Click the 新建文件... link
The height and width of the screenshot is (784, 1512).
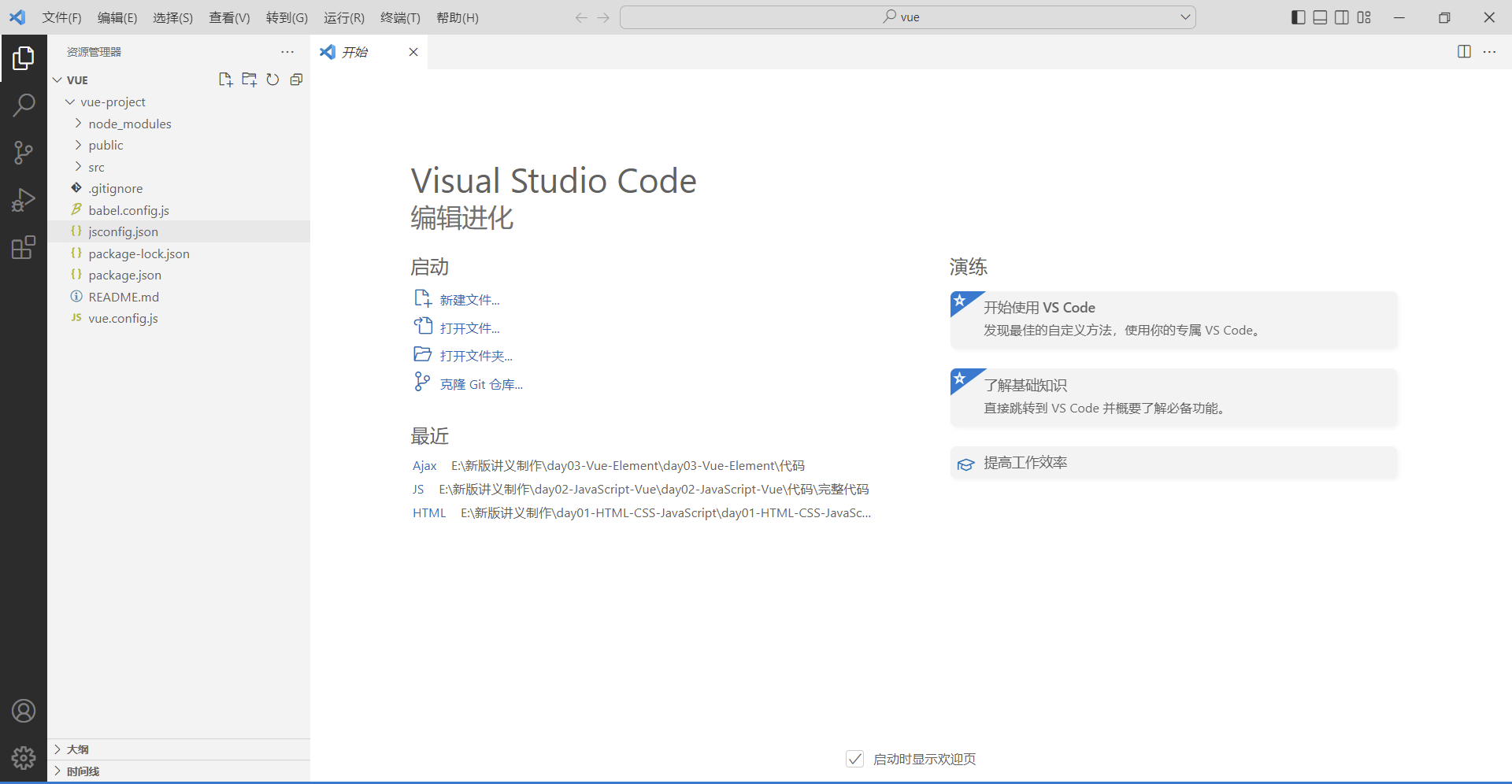click(469, 300)
